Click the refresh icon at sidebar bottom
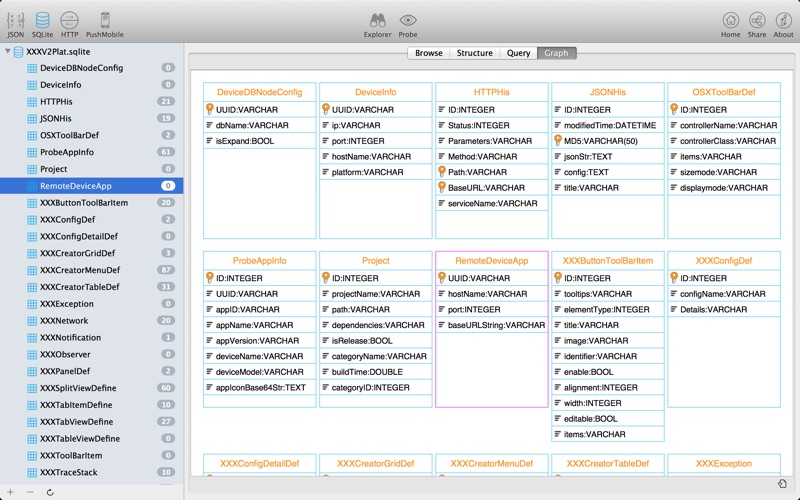This screenshot has height=500, width=800. tap(50, 492)
